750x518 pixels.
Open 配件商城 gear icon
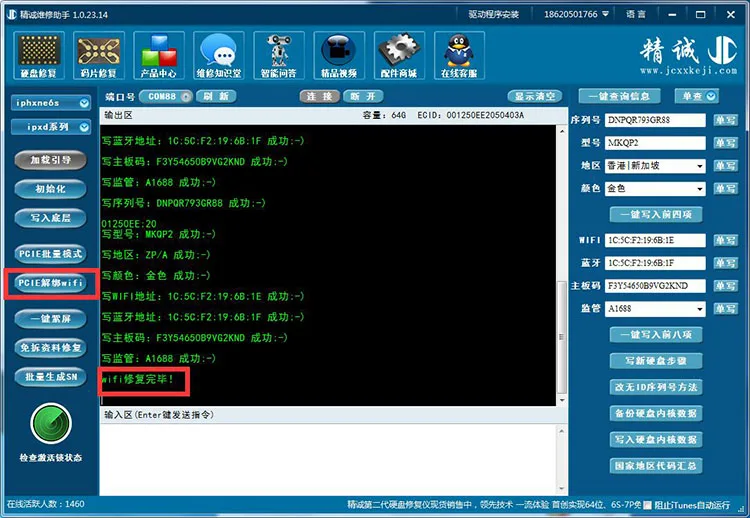(399, 55)
